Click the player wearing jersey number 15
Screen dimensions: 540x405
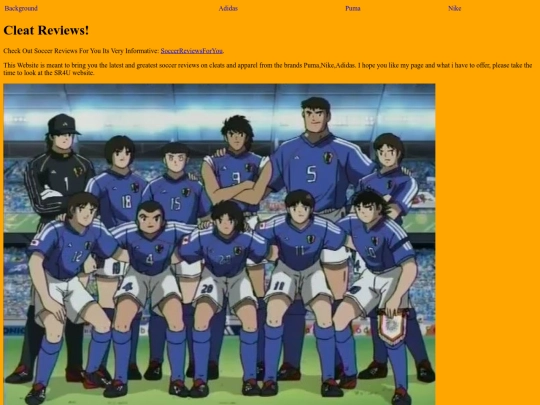tap(176, 183)
